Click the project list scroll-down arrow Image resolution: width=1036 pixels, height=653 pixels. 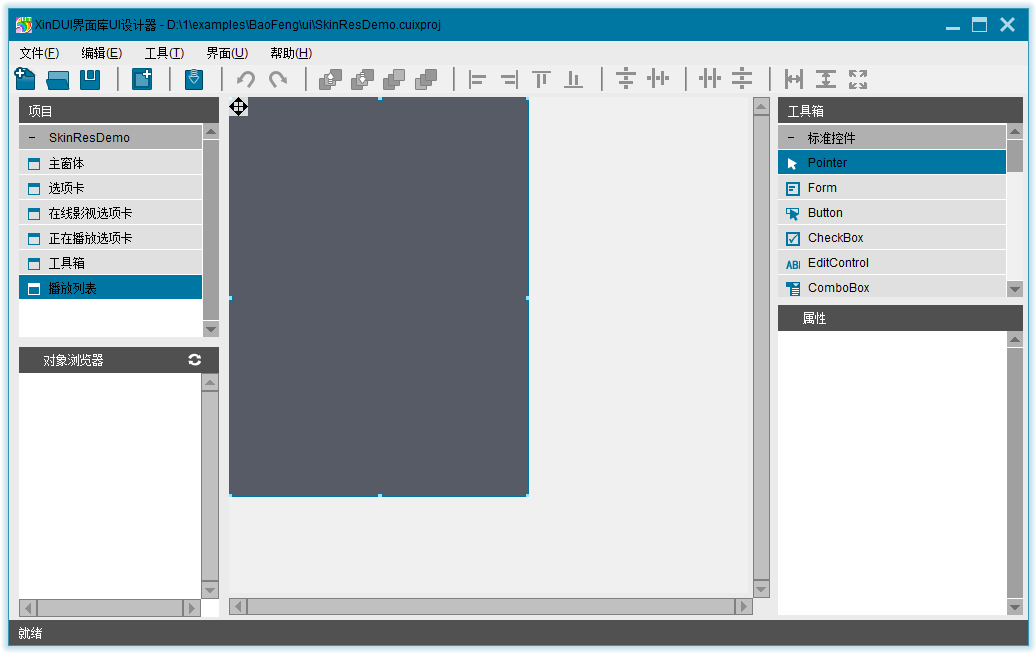(x=211, y=329)
